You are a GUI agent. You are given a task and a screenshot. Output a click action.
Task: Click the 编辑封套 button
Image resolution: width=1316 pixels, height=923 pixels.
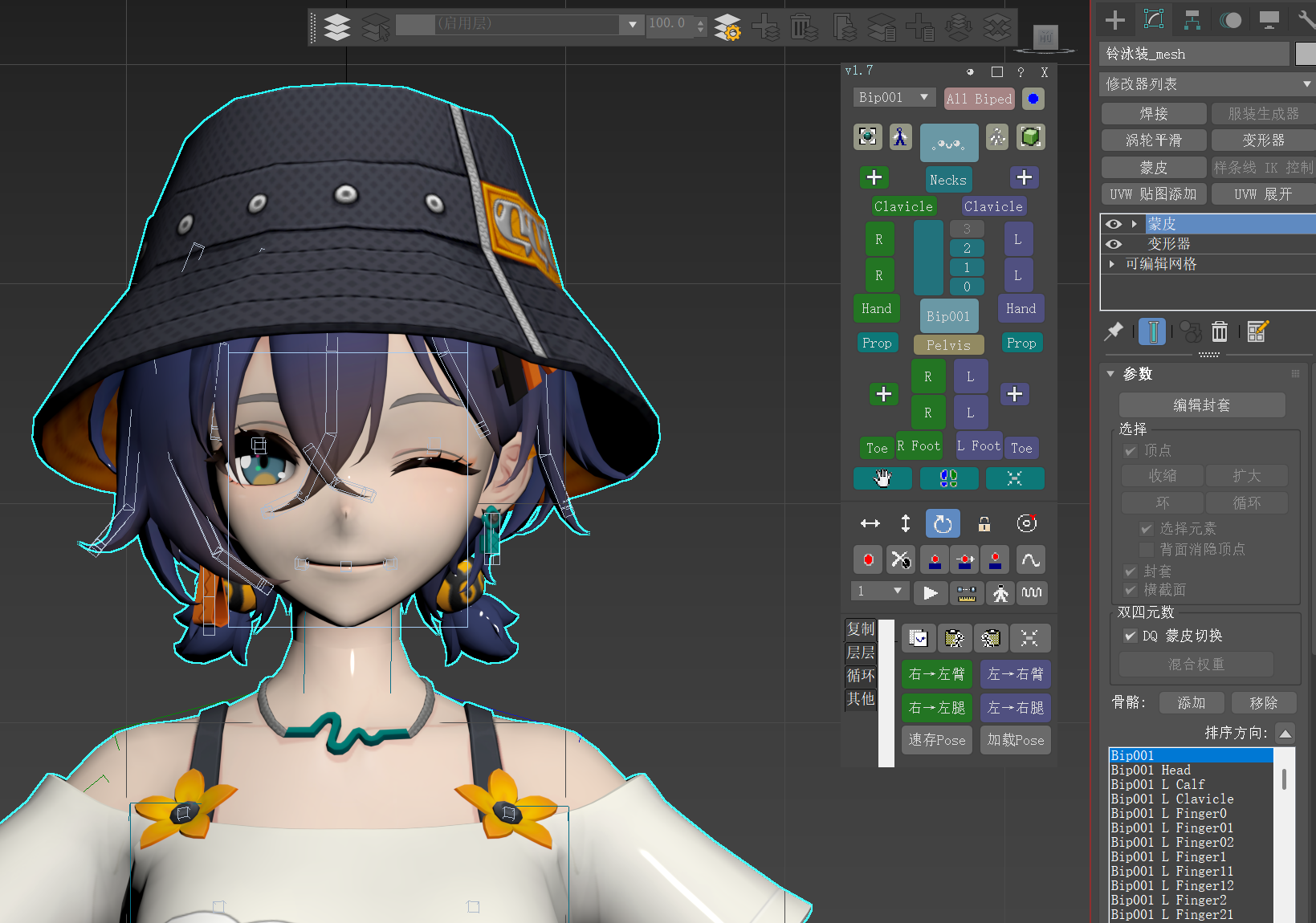click(1201, 405)
